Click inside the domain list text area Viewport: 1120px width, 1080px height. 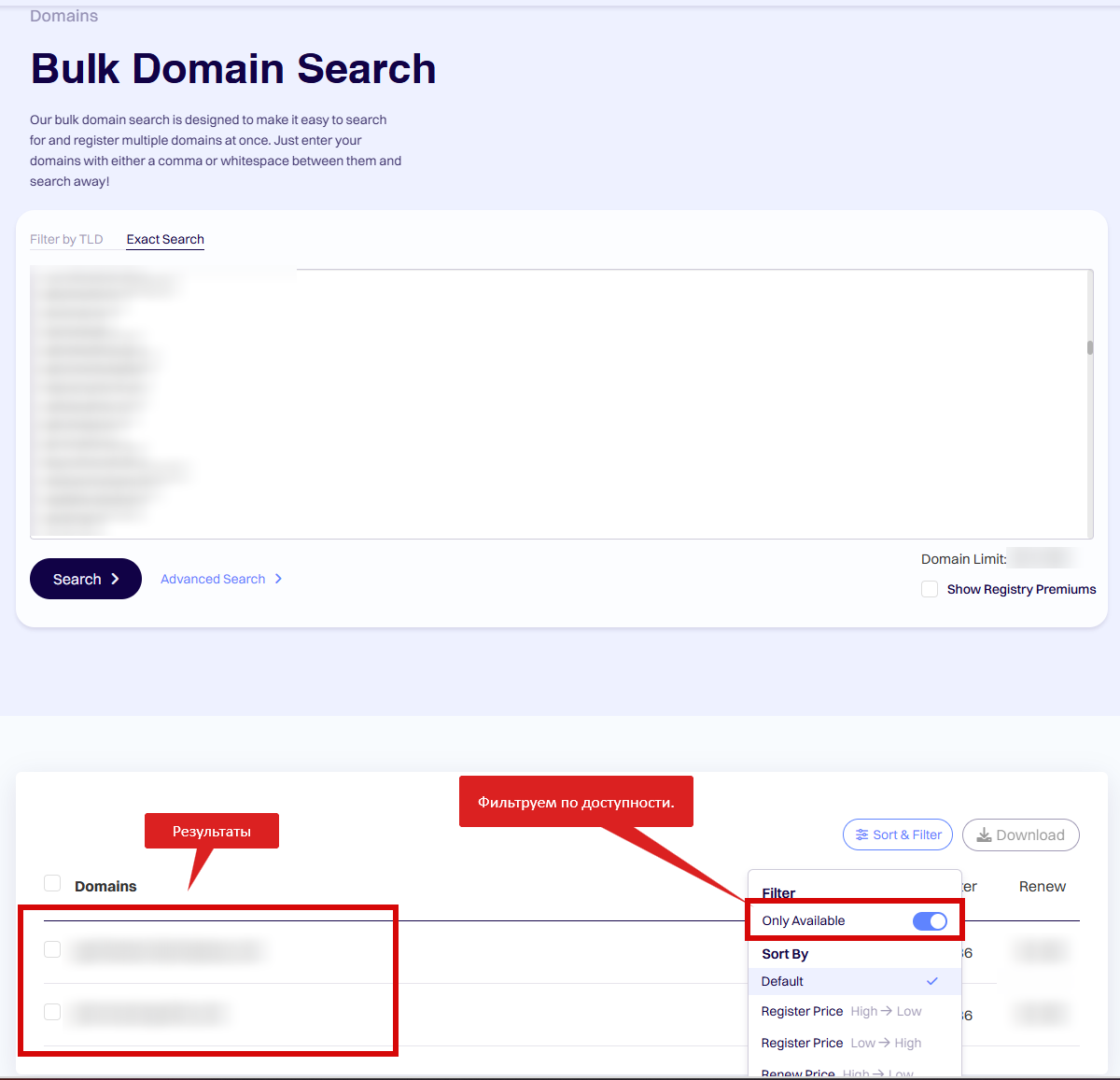point(653,403)
